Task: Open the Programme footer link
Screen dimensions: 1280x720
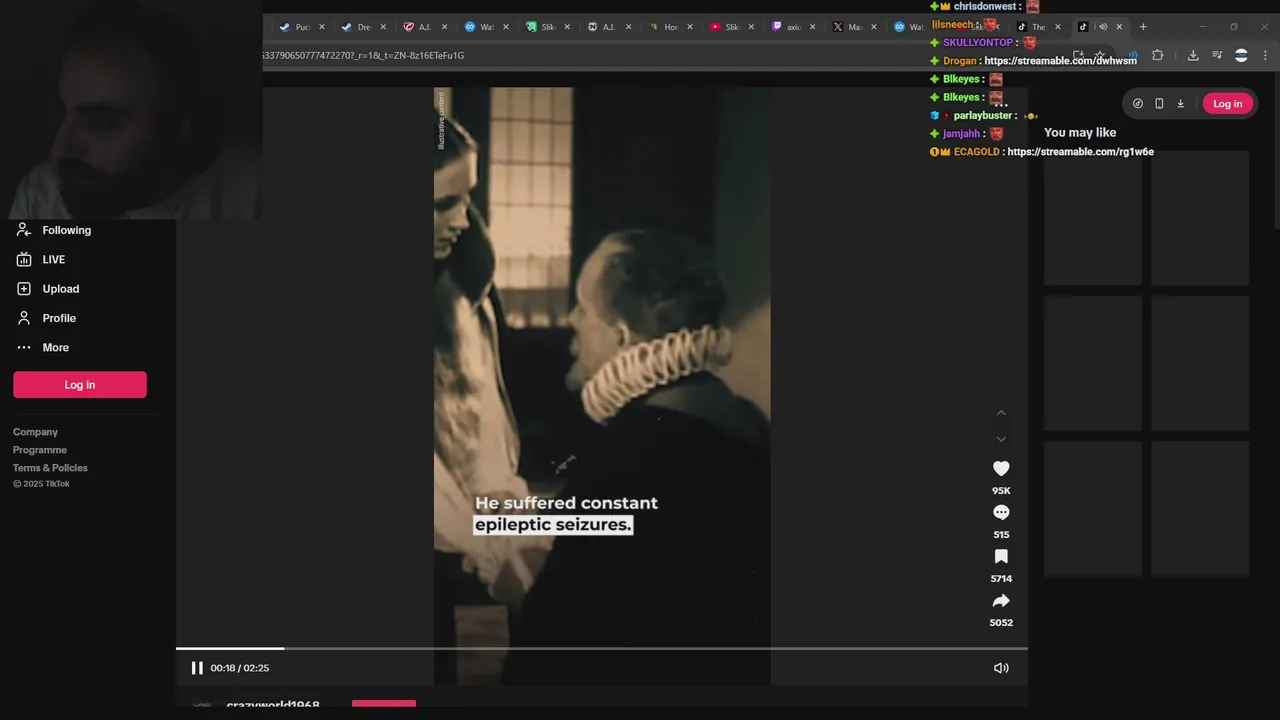Action: [40, 450]
